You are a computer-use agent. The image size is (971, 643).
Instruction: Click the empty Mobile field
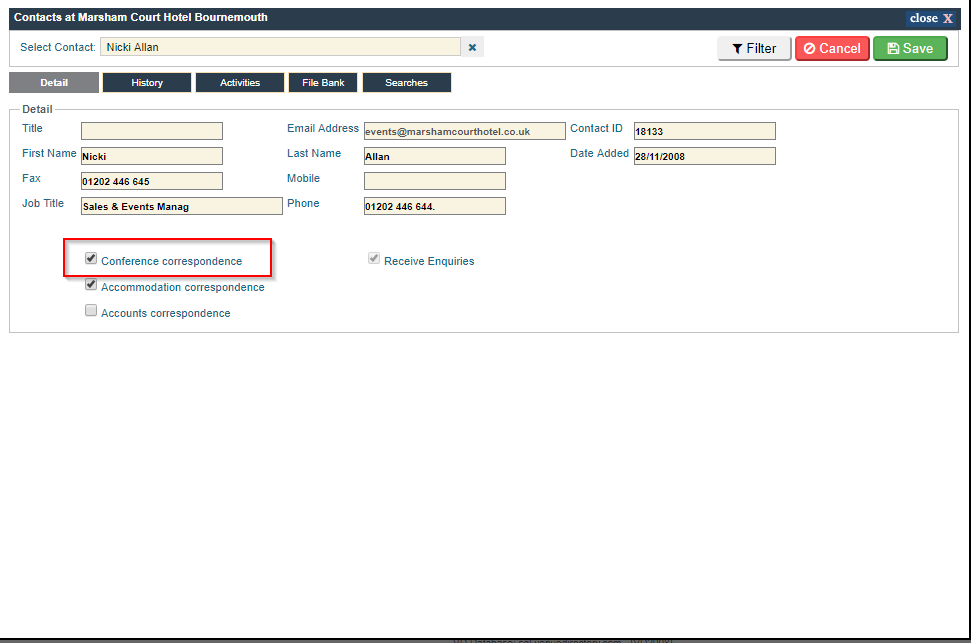435,181
